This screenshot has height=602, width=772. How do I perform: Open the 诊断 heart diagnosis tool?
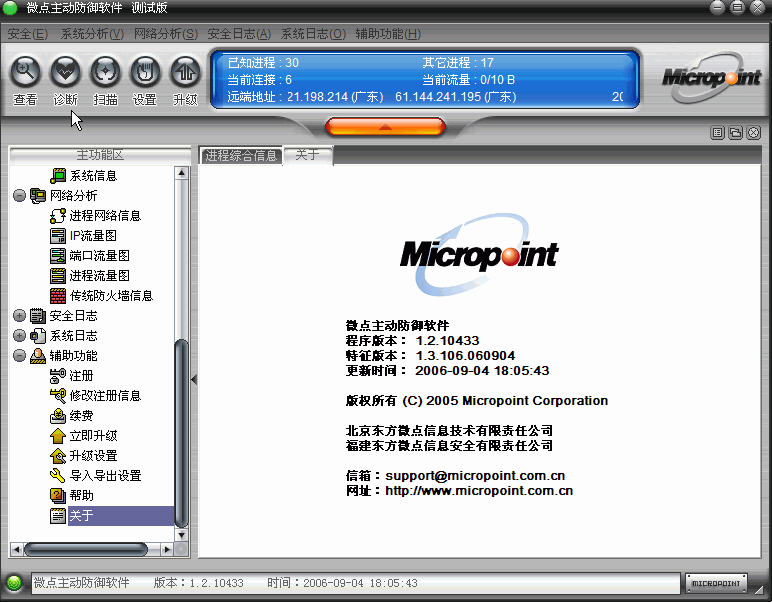tap(65, 72)
